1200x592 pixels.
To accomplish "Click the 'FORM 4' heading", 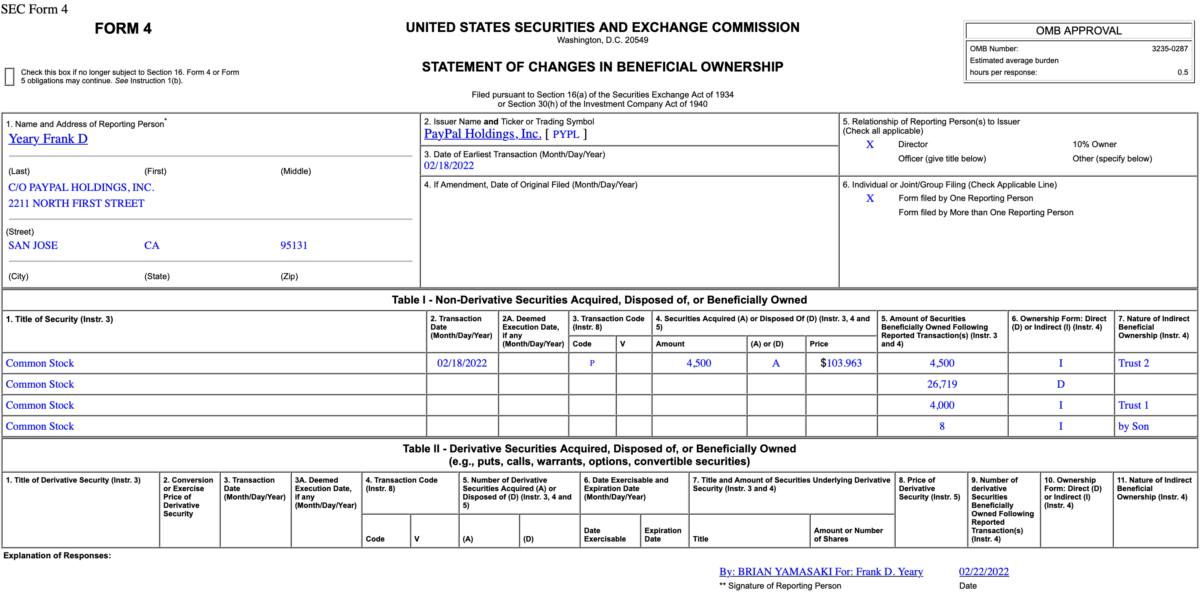I will (123, 28).
